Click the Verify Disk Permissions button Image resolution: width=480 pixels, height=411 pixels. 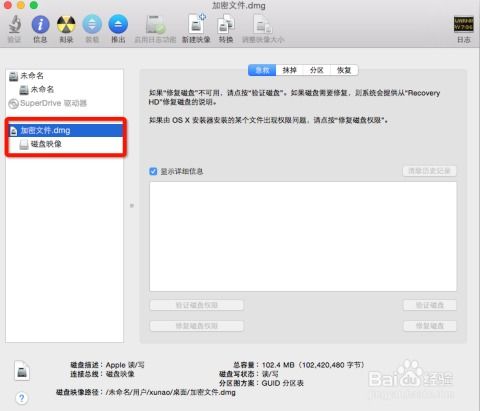coord(197,305)
